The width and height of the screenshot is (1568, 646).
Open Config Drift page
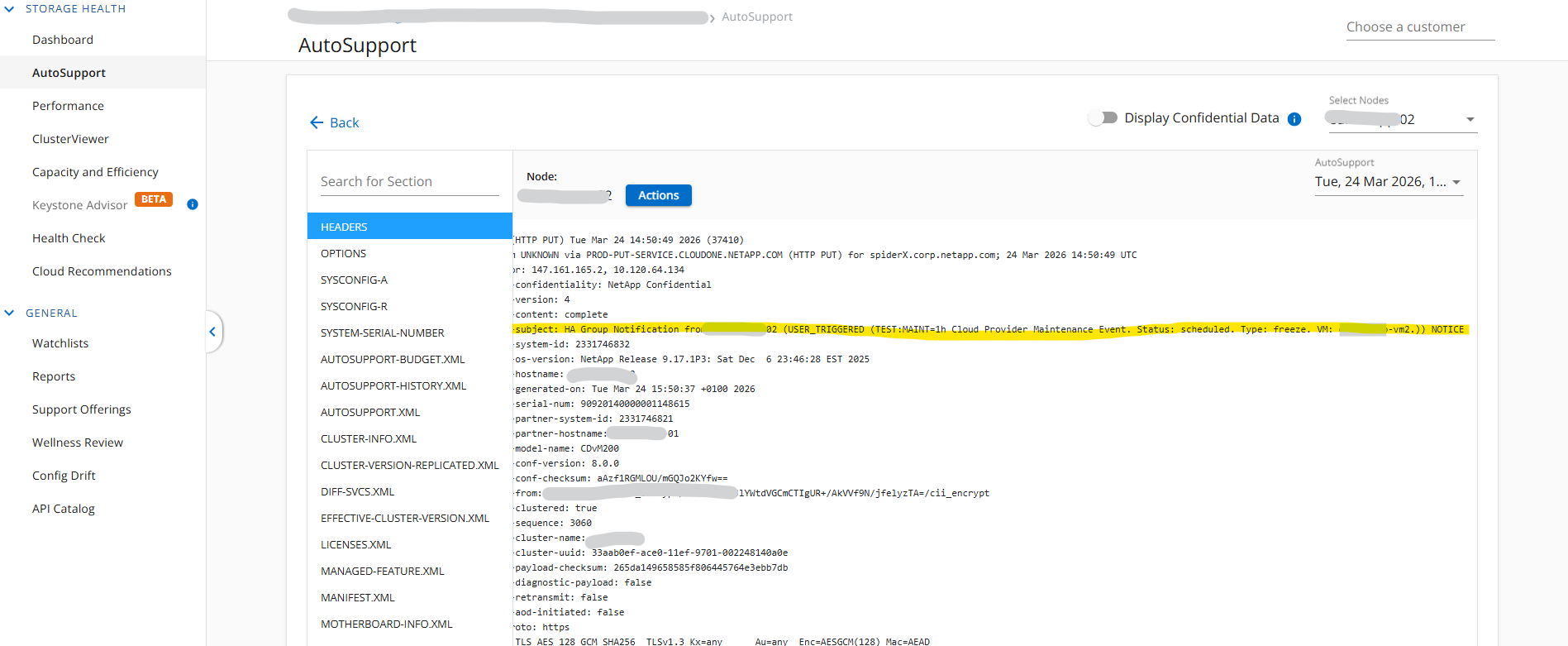pos(64,476)
